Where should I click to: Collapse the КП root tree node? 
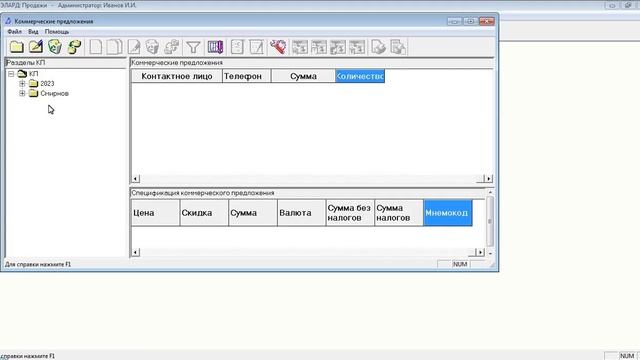(11, 74)
